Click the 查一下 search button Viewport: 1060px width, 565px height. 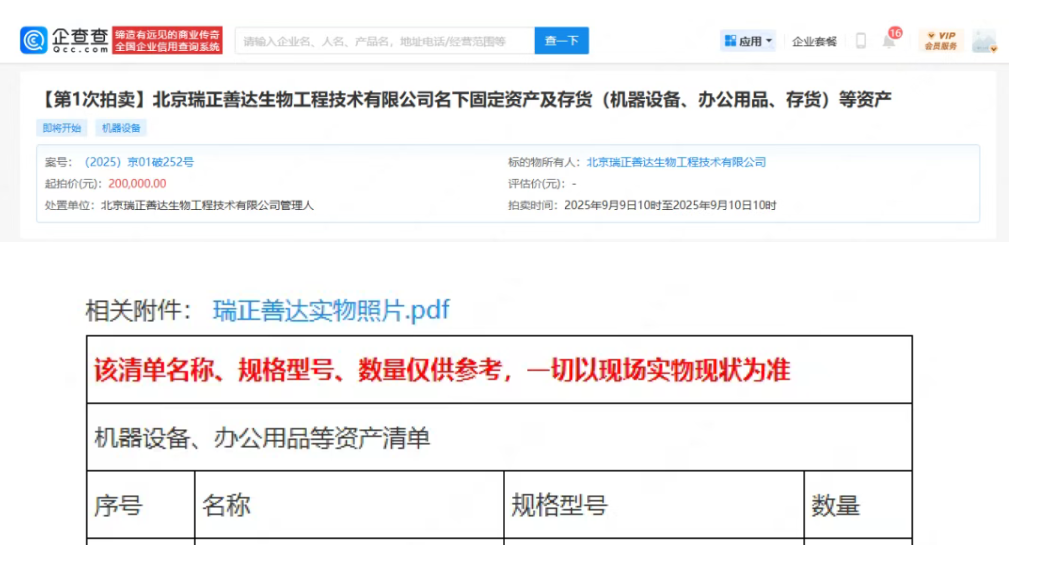pyautogui.click(x=562, y=41)
